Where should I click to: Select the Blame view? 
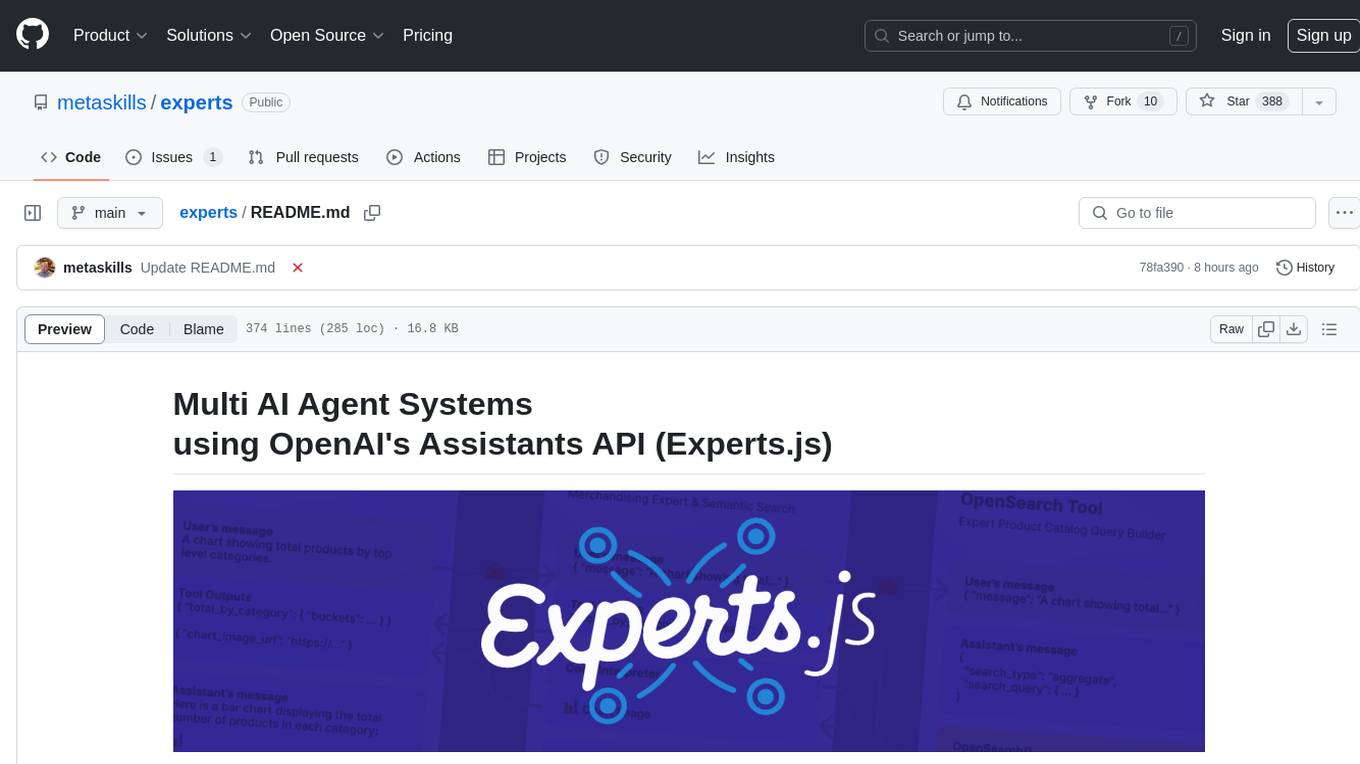point(203,329)
